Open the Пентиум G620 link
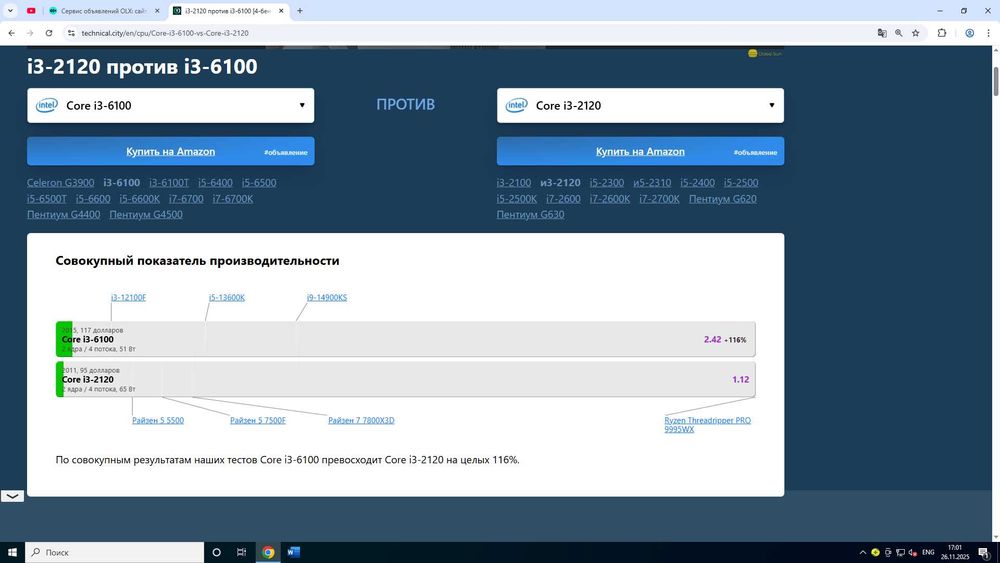Screen dimensions: 1000x563 [723, 199]
